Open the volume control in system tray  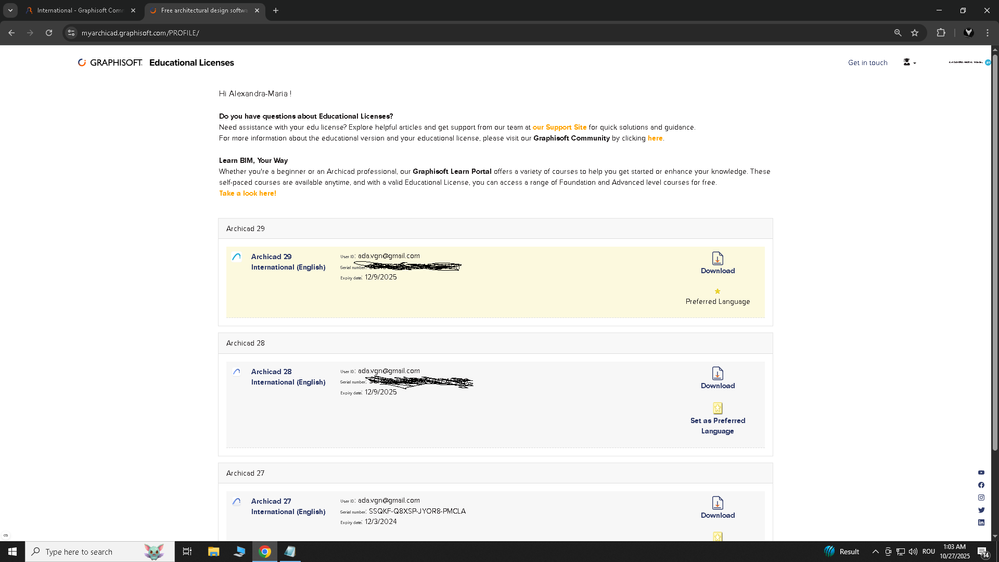(913, 552)
